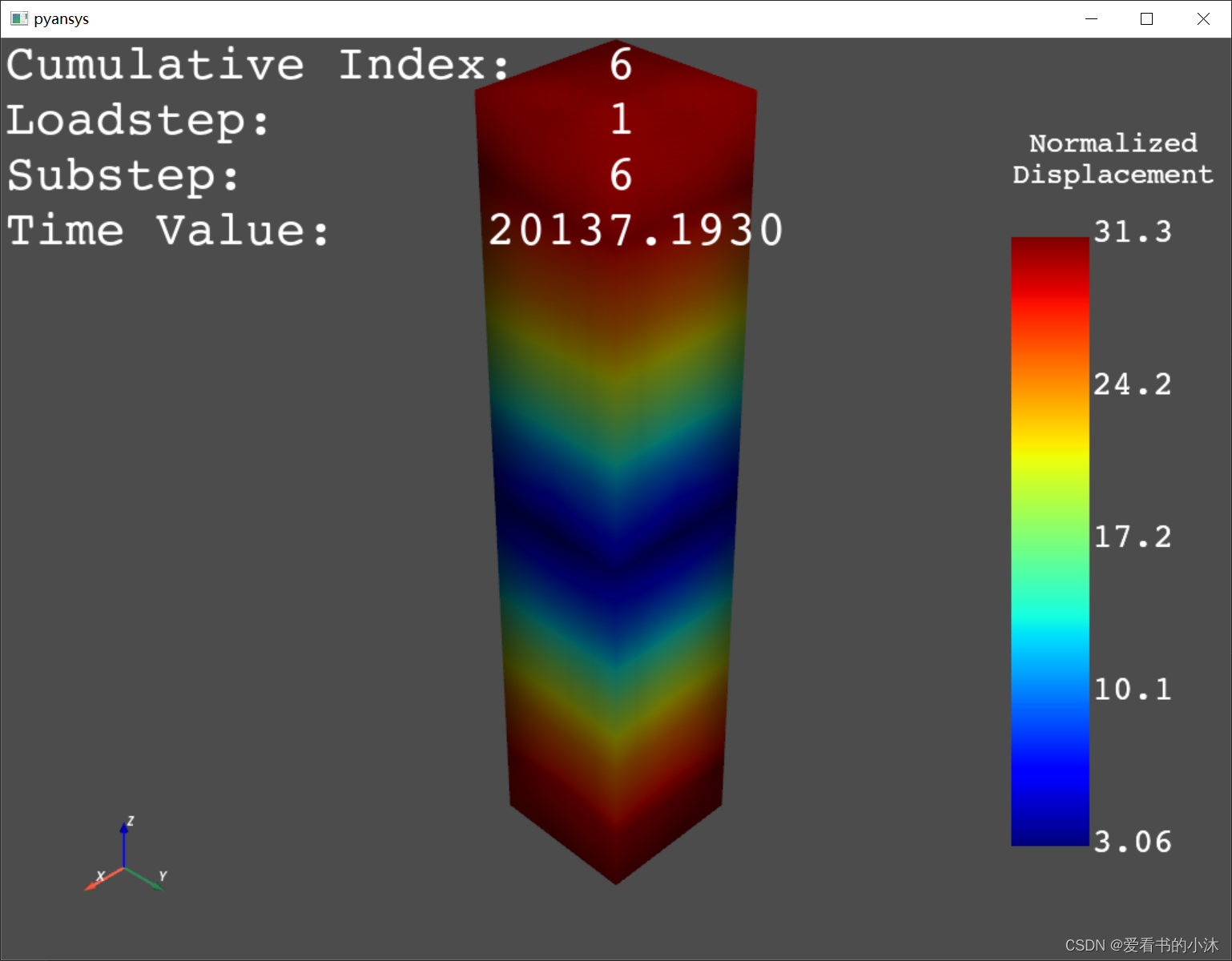Click the 17.2 scalar bar label
Screen dimensions: 1232x961
click(1132, 537)
